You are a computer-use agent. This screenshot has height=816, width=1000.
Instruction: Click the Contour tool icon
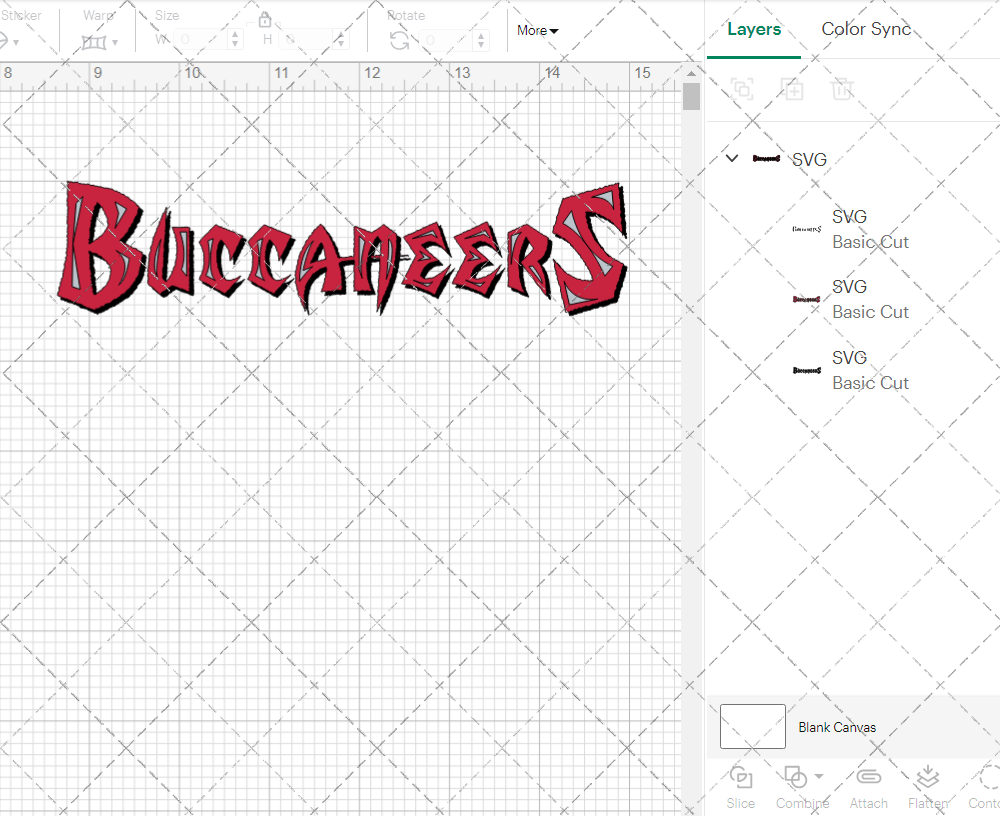988,778
